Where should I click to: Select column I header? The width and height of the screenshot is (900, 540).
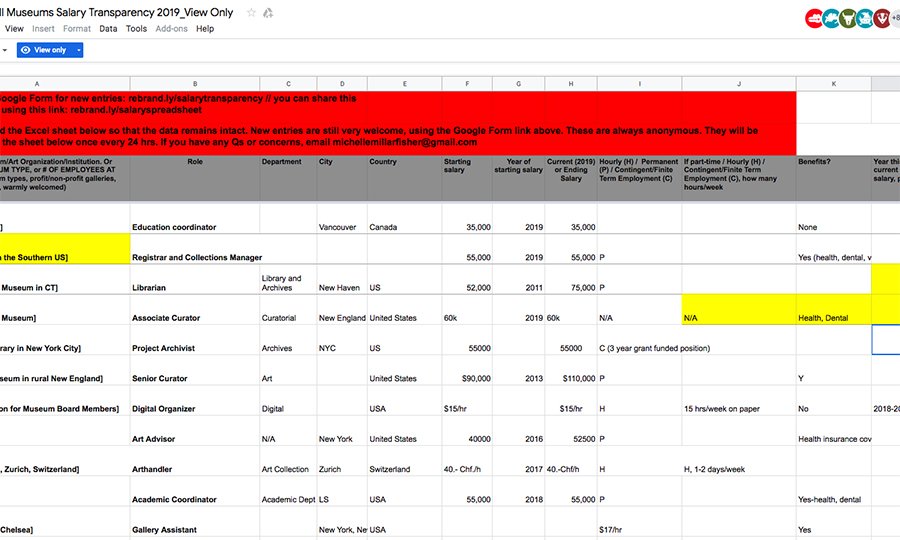[639, 84]
